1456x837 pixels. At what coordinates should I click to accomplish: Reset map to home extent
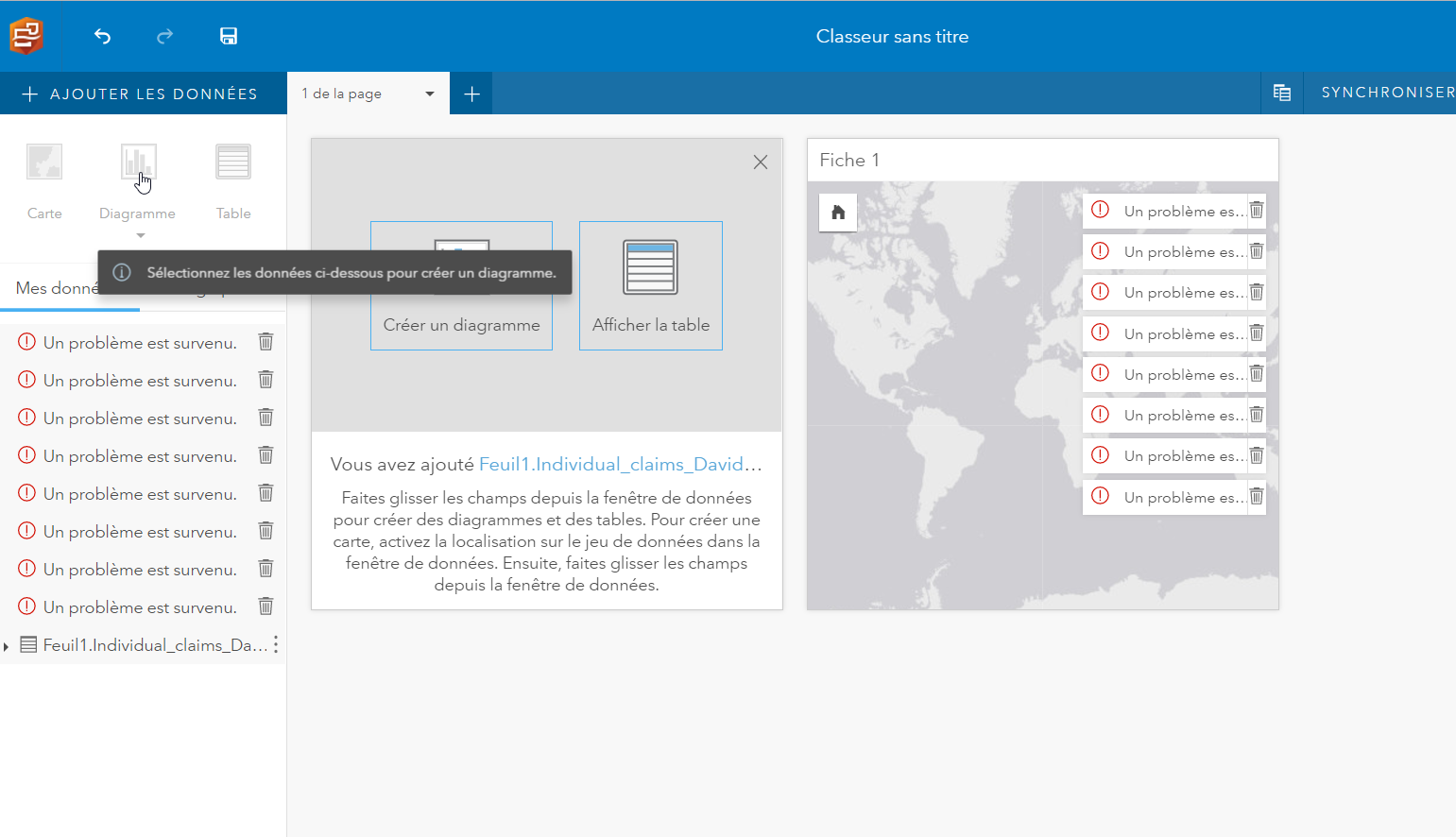click(838, 213)
